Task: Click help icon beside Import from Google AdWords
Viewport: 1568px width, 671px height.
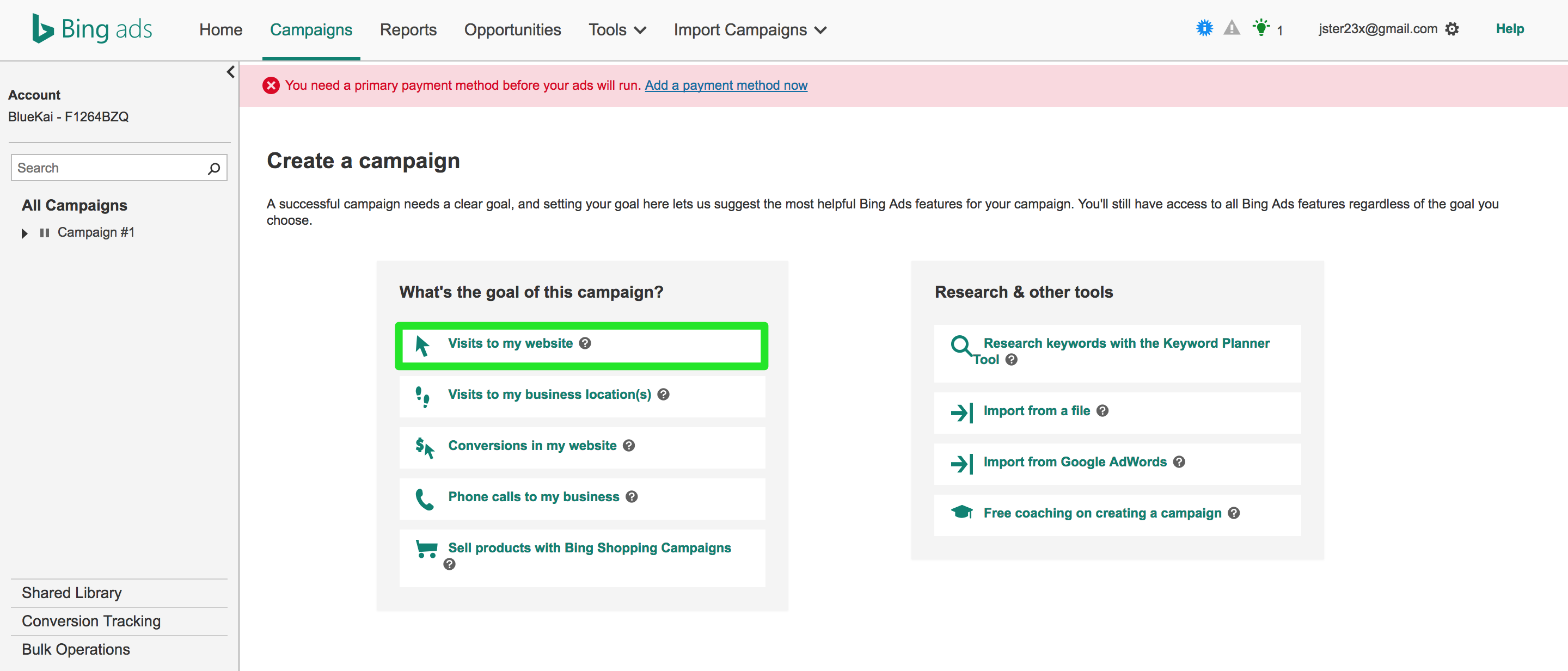Action: (1179, 461)
